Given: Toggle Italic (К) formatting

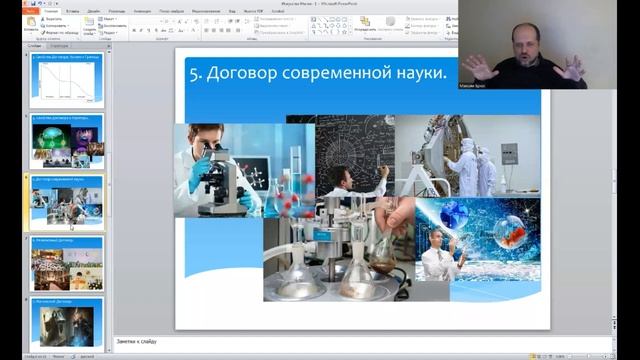Looking at the screenshot, I should [x=141, y=30].
